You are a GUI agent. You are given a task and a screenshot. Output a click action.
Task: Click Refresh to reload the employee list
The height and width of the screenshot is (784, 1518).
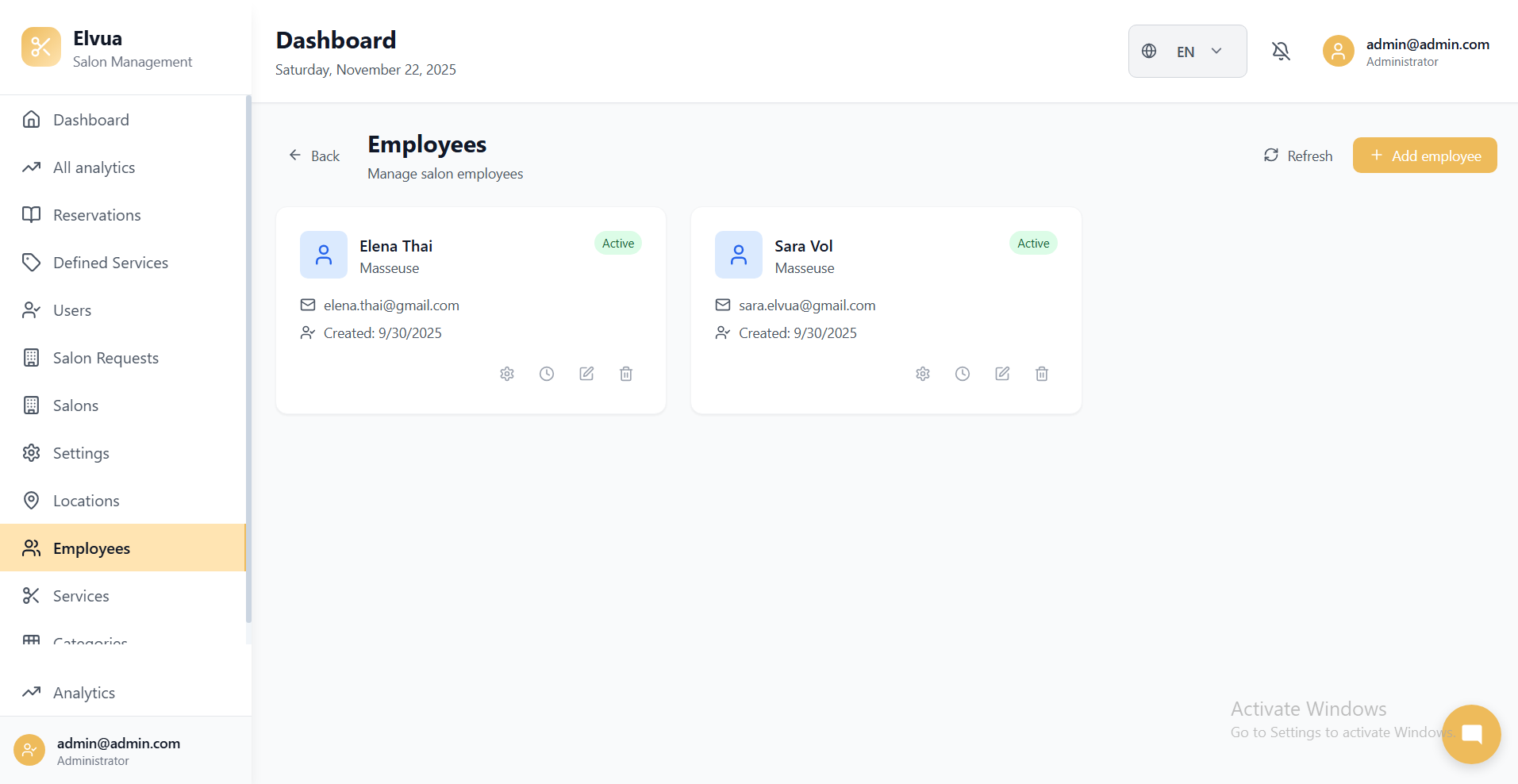(1297, 155)
